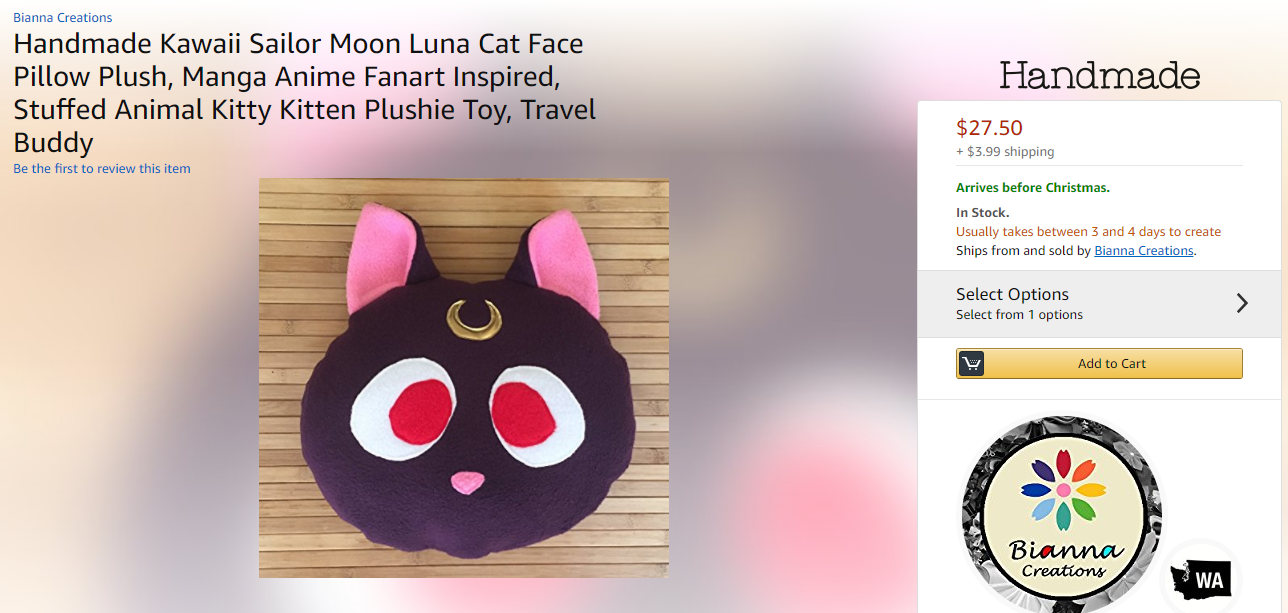
Task: Expand options with the right chevron arrow
Action: [1242, 303]
